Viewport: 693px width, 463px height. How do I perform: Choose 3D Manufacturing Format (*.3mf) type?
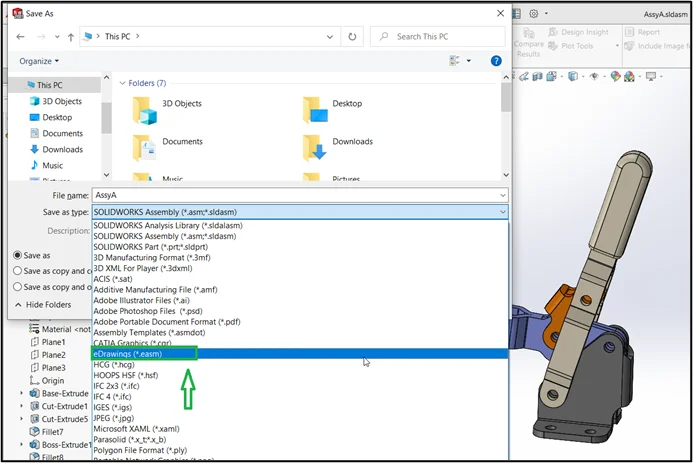pos(300,257)
